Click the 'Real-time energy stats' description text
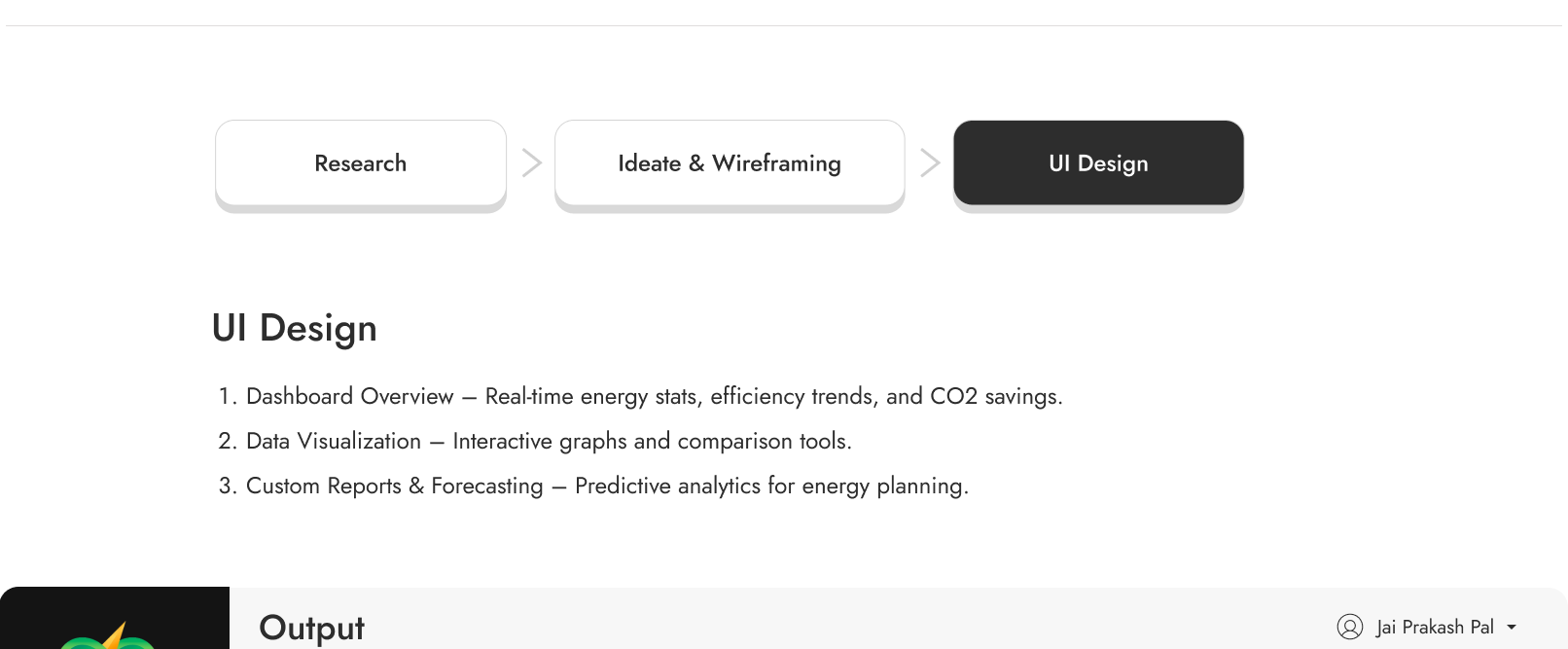Screen dimensions: 1568x649 [592, 396]
